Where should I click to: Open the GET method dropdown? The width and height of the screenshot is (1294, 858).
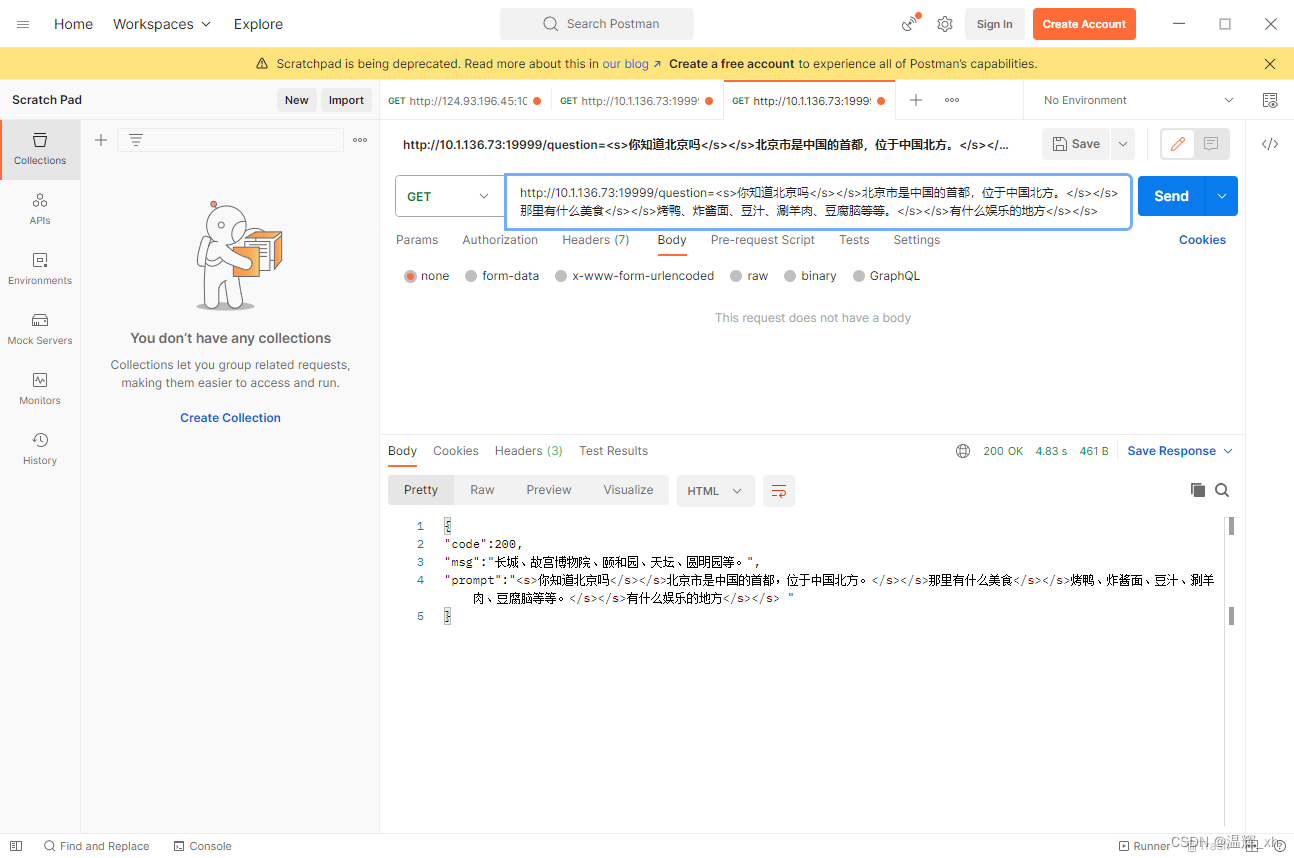coord(449,197)
